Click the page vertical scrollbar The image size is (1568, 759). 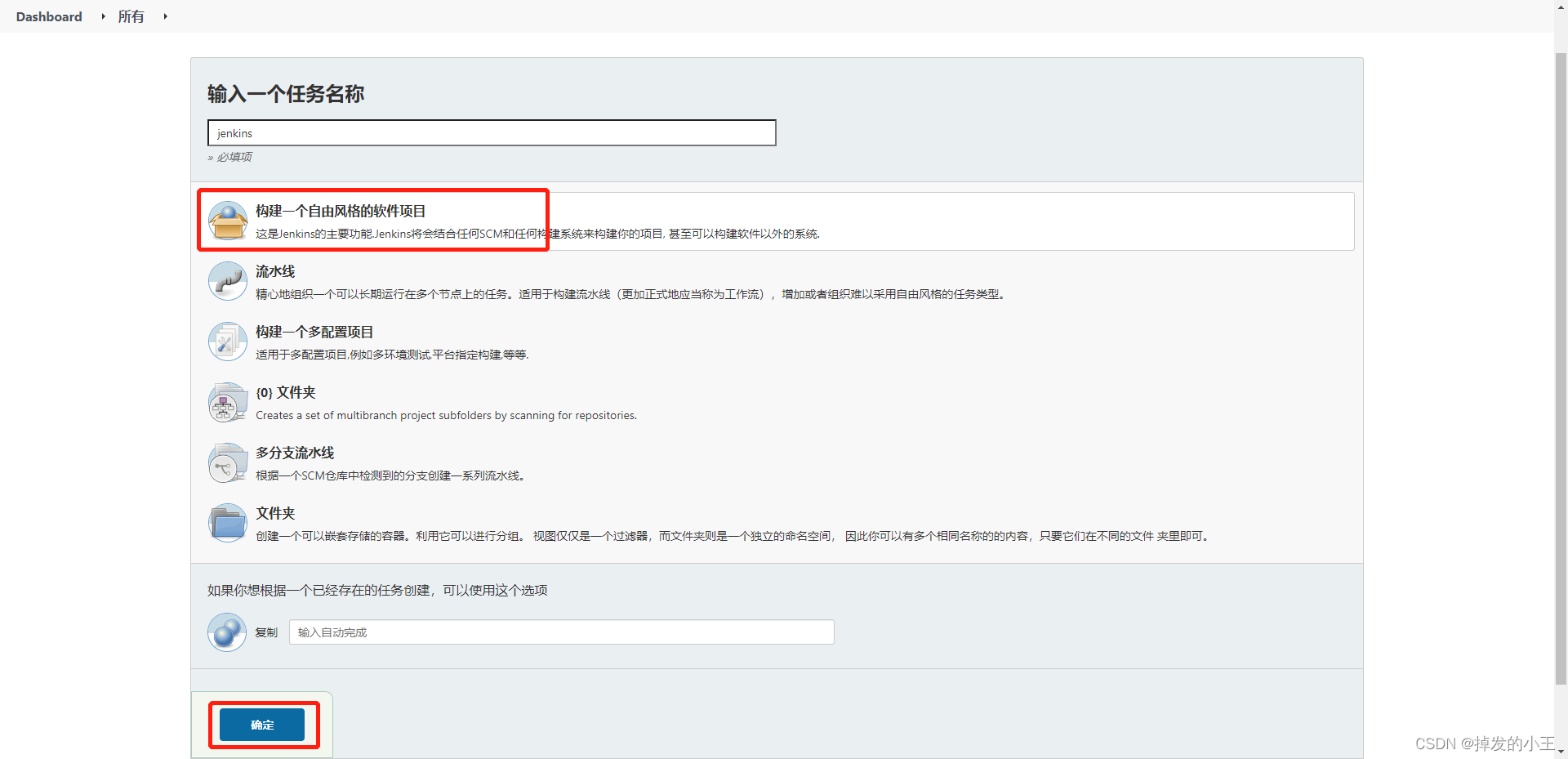point(1561,368)
